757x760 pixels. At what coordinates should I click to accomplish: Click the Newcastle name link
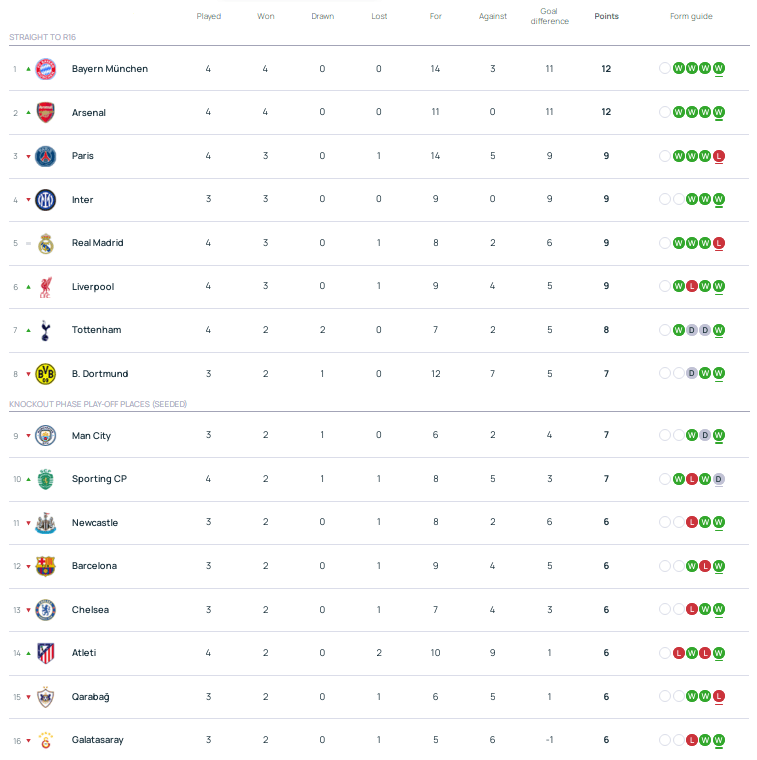tap(95, 523)
